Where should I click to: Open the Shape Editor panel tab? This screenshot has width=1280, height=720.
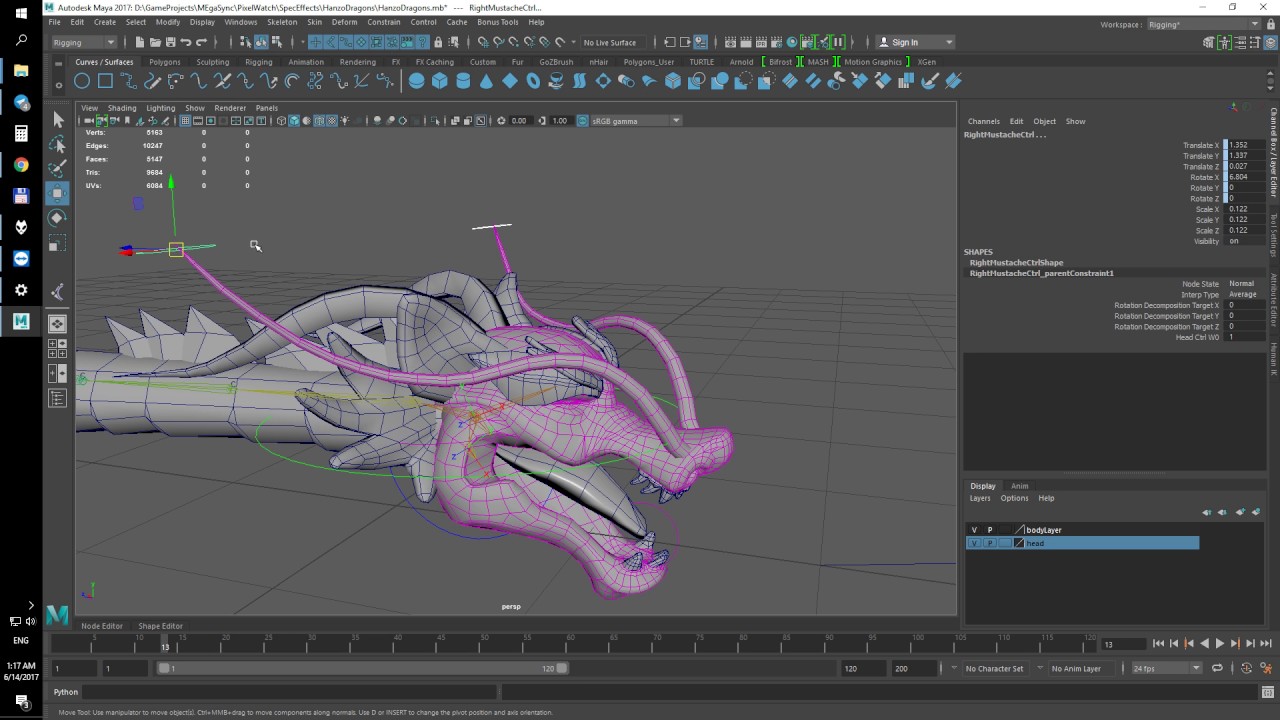[160, 626]
